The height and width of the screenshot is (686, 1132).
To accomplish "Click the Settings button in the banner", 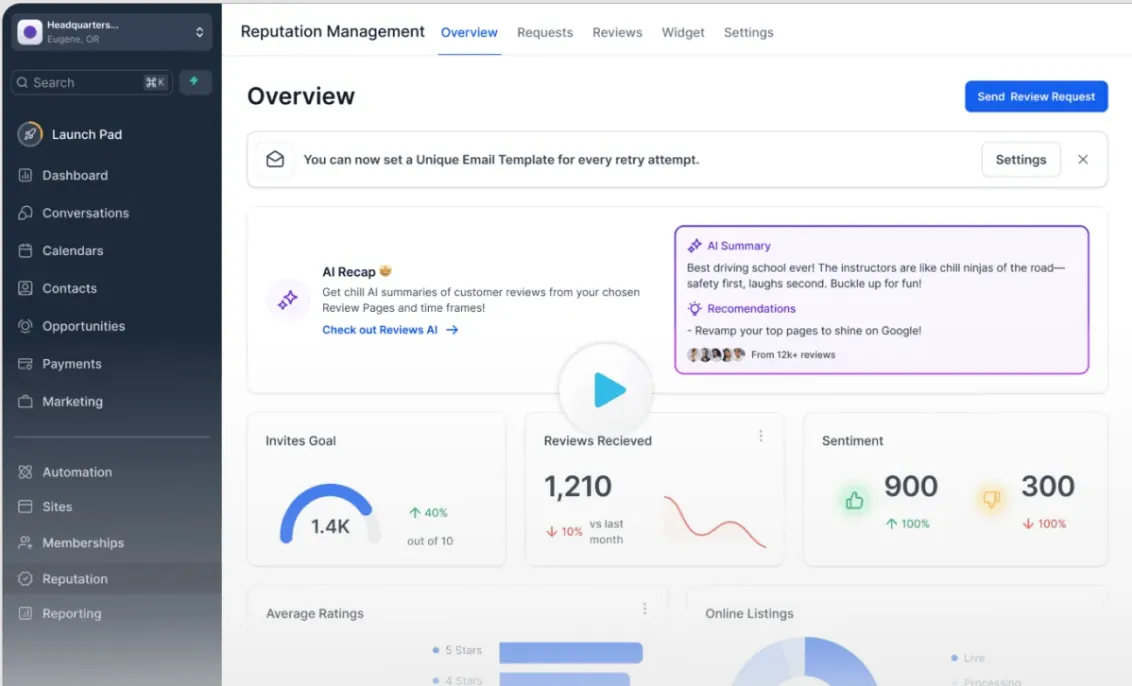I will (x=1021, y=160).
